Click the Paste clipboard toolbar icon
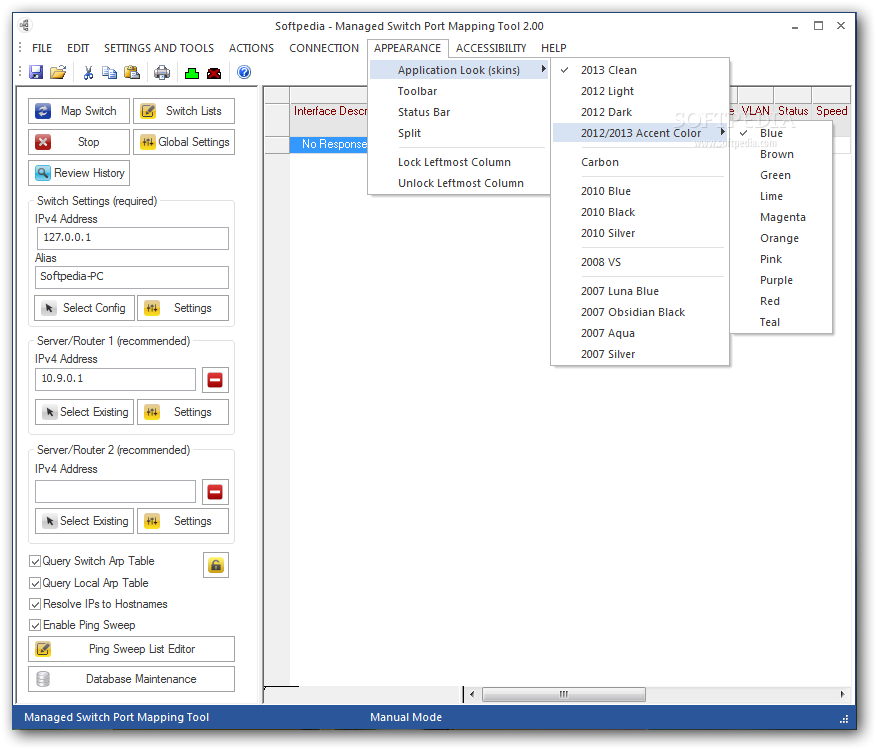This screenshot has height=750, width=877. [x=132, y=72]
